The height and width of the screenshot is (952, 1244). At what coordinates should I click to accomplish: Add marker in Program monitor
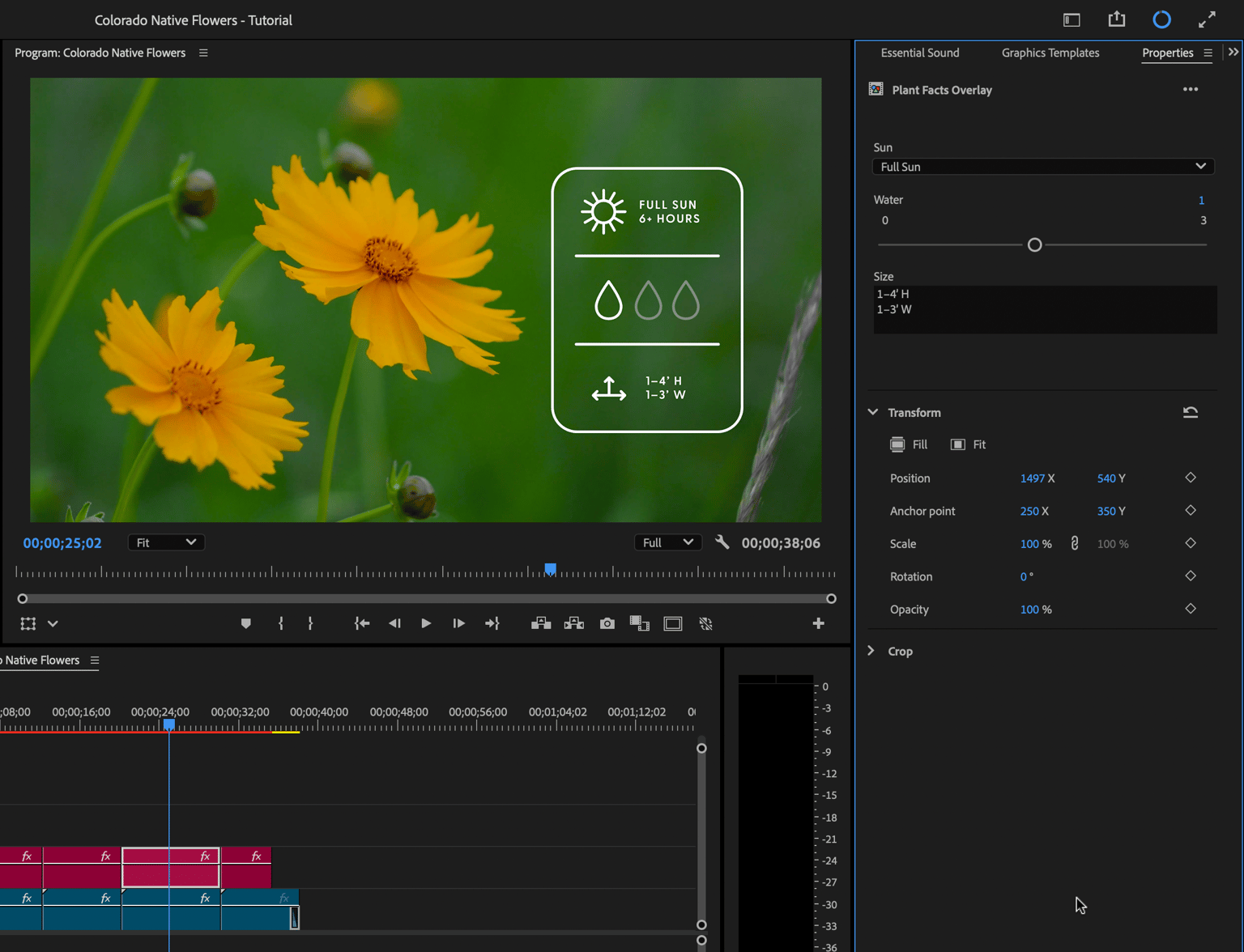click(x=246, y=624)
